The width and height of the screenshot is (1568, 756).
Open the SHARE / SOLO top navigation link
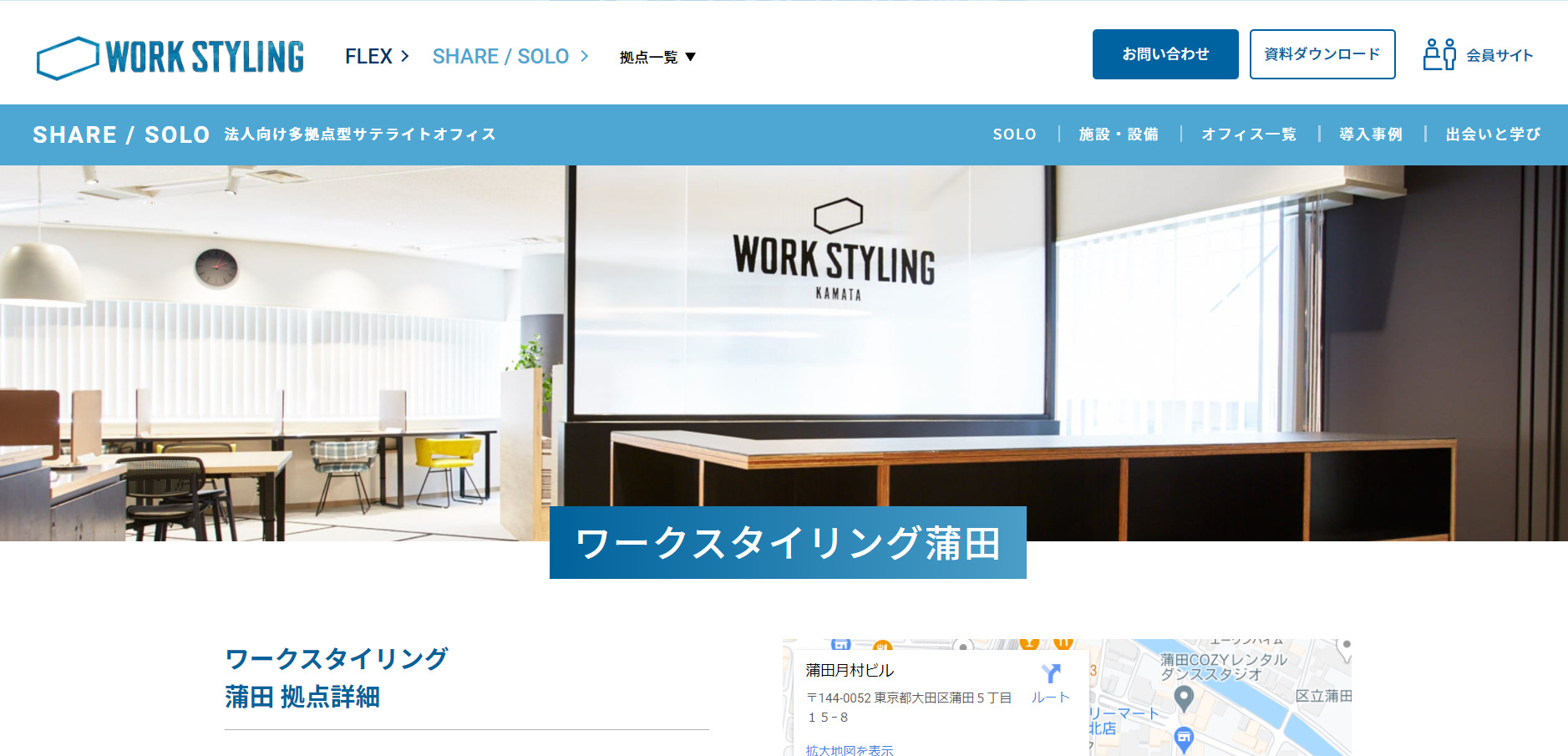(x=500, y=56)
